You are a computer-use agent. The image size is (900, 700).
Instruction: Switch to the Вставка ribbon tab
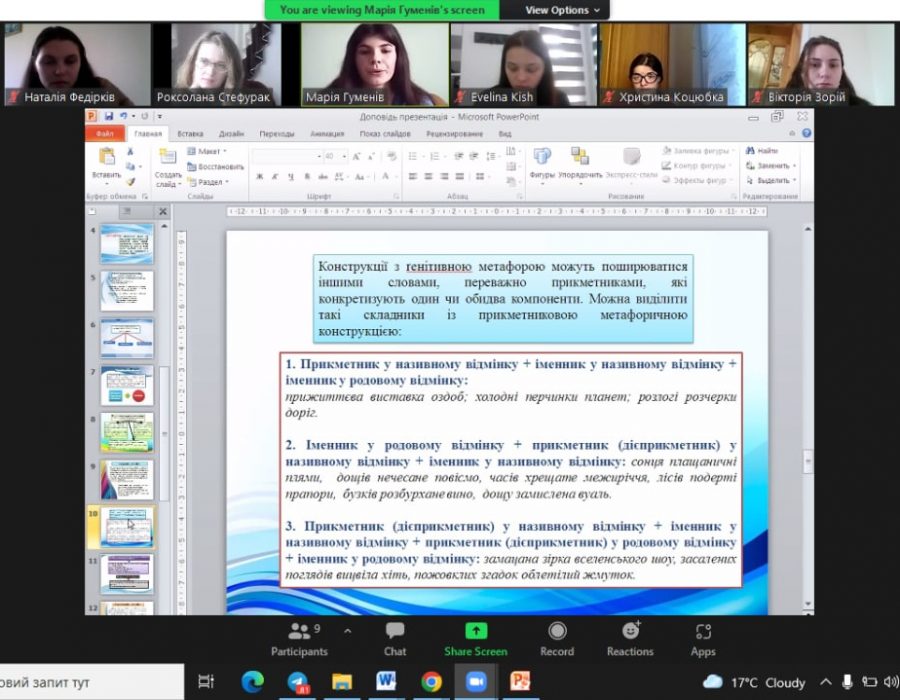(x=190, y=133)
